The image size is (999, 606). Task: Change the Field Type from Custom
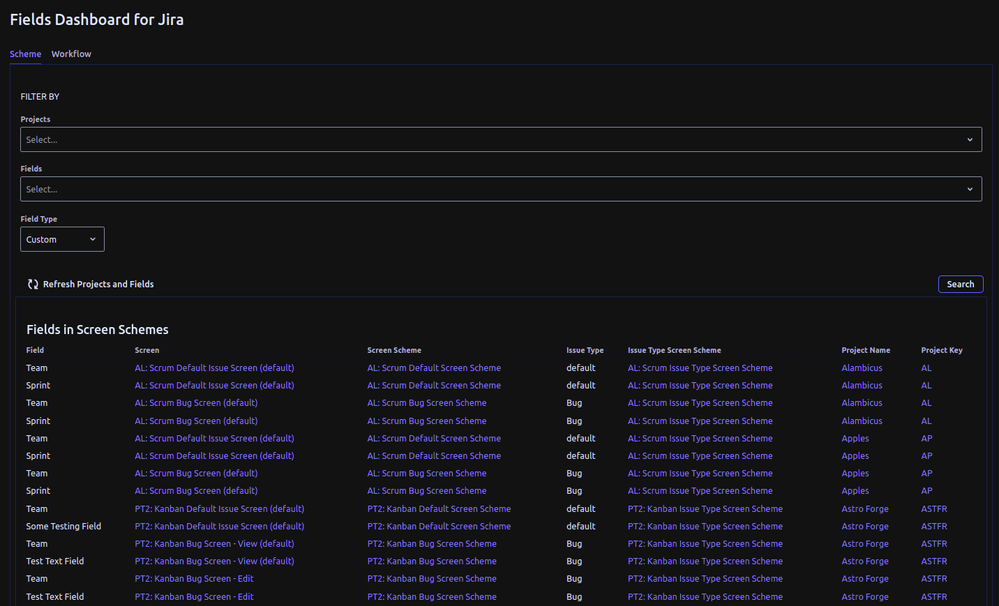pyautogui.click(x=62, y=239)
